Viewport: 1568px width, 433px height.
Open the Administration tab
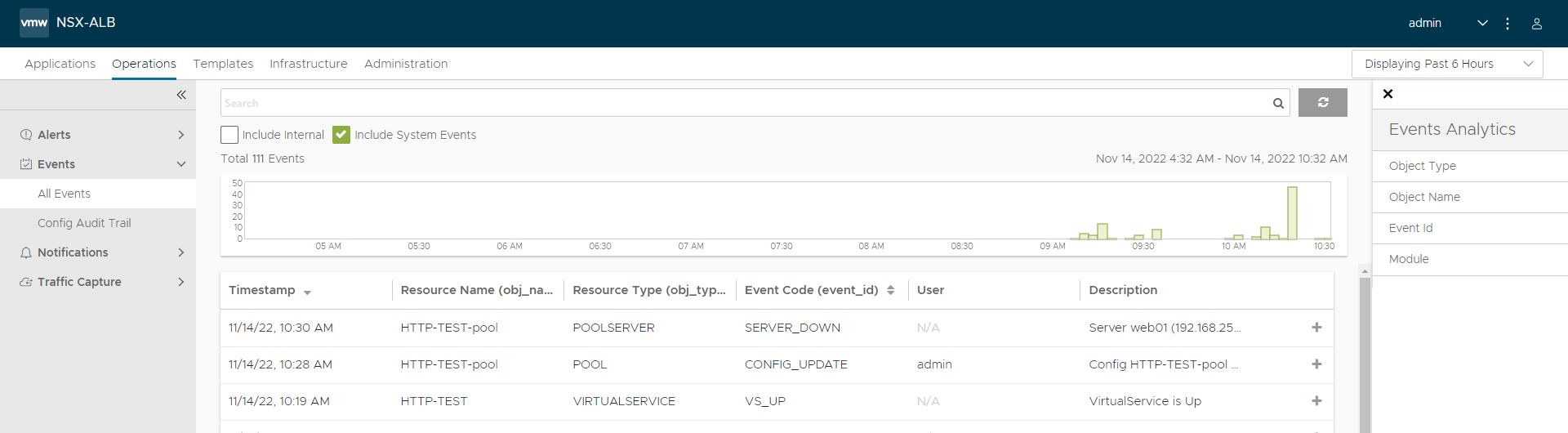(406, 64)
